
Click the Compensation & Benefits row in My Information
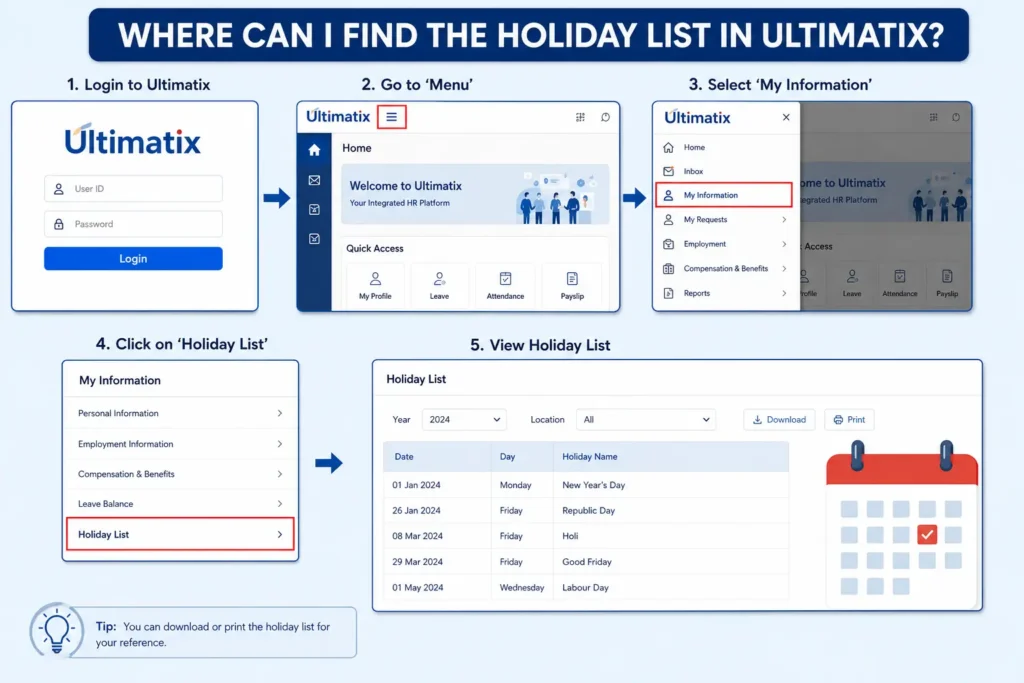[180, 474]
